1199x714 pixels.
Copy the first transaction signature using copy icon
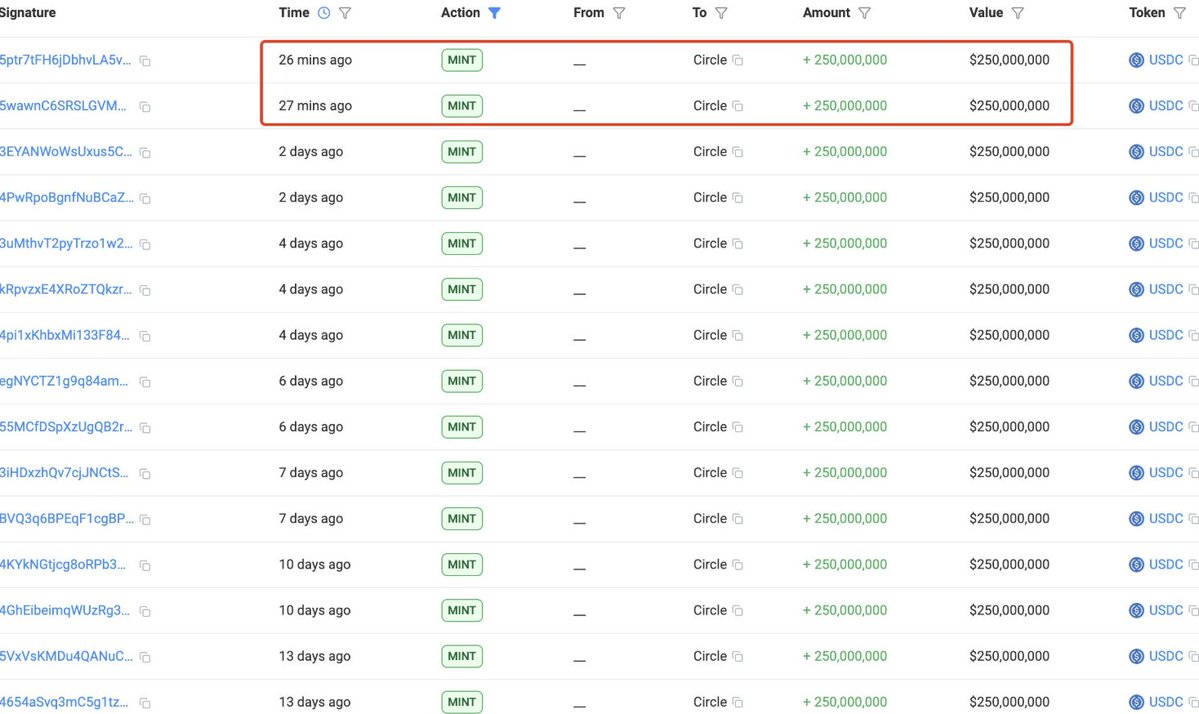pyautogui.click(x=144, y=60)
